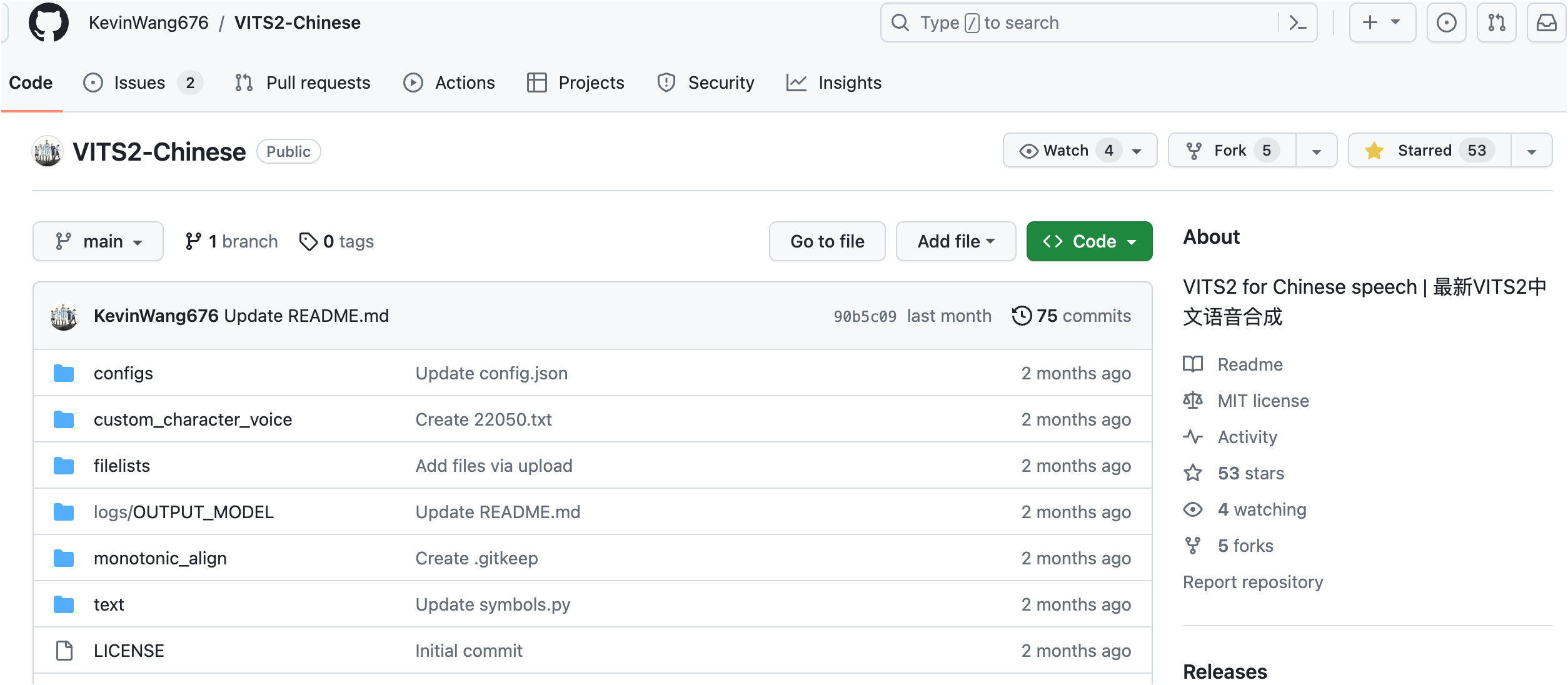Open the Fork options dropdown arrow

(1316, 151)
